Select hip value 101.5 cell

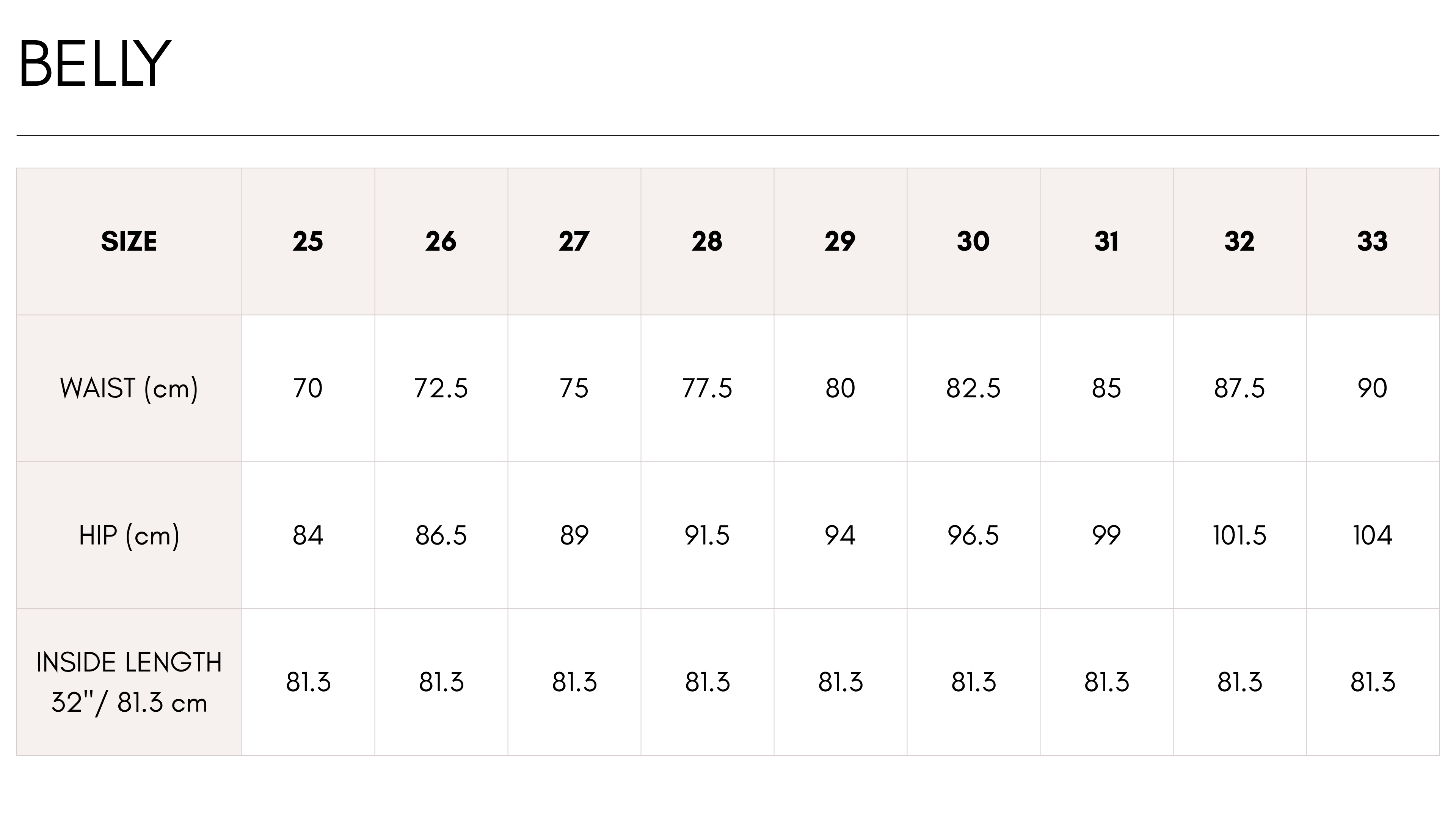click(x=1239, y=535)
